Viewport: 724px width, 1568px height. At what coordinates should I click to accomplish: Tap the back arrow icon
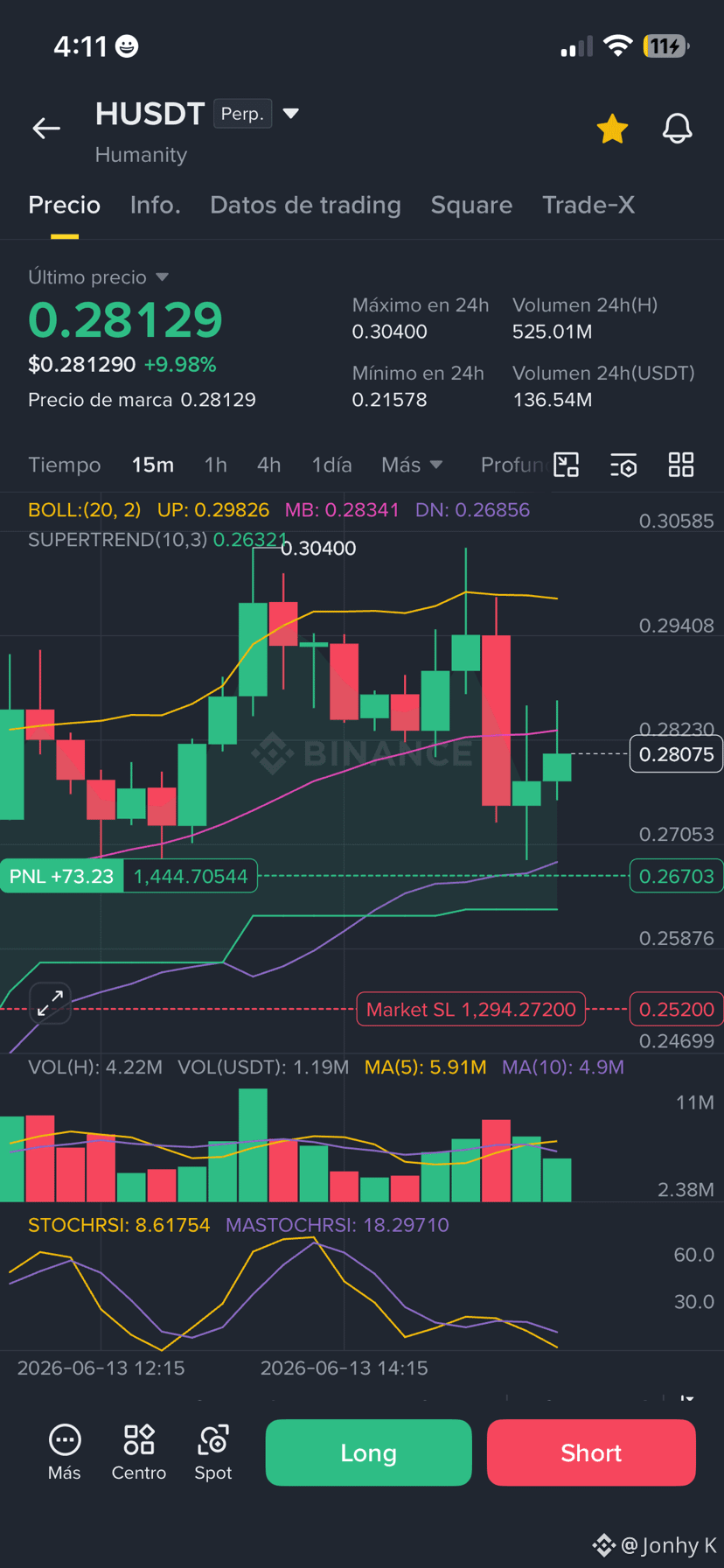[x=46, y=129]
